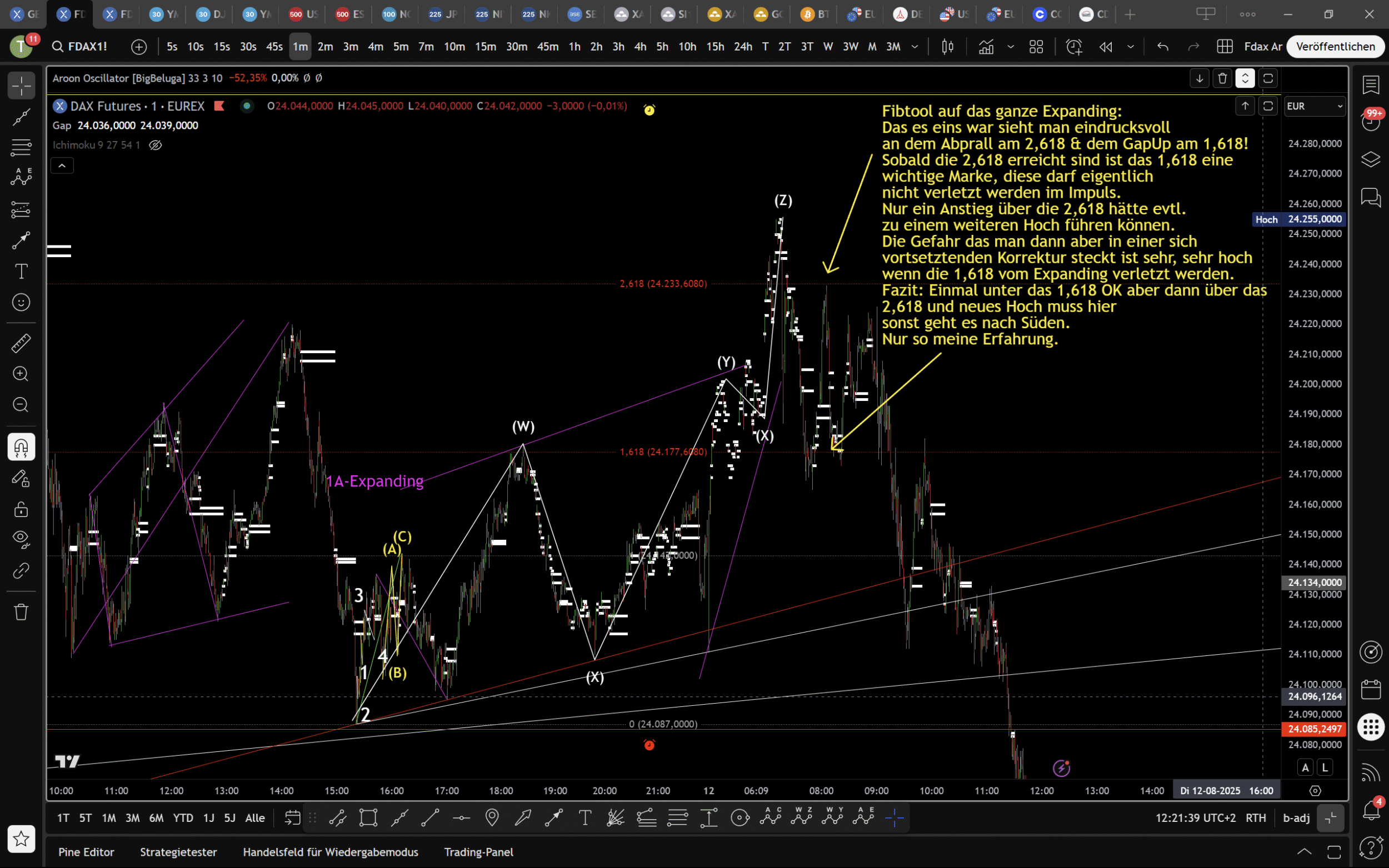Select the ruler measure tool

pyautogui.click(x=21, y=343)
